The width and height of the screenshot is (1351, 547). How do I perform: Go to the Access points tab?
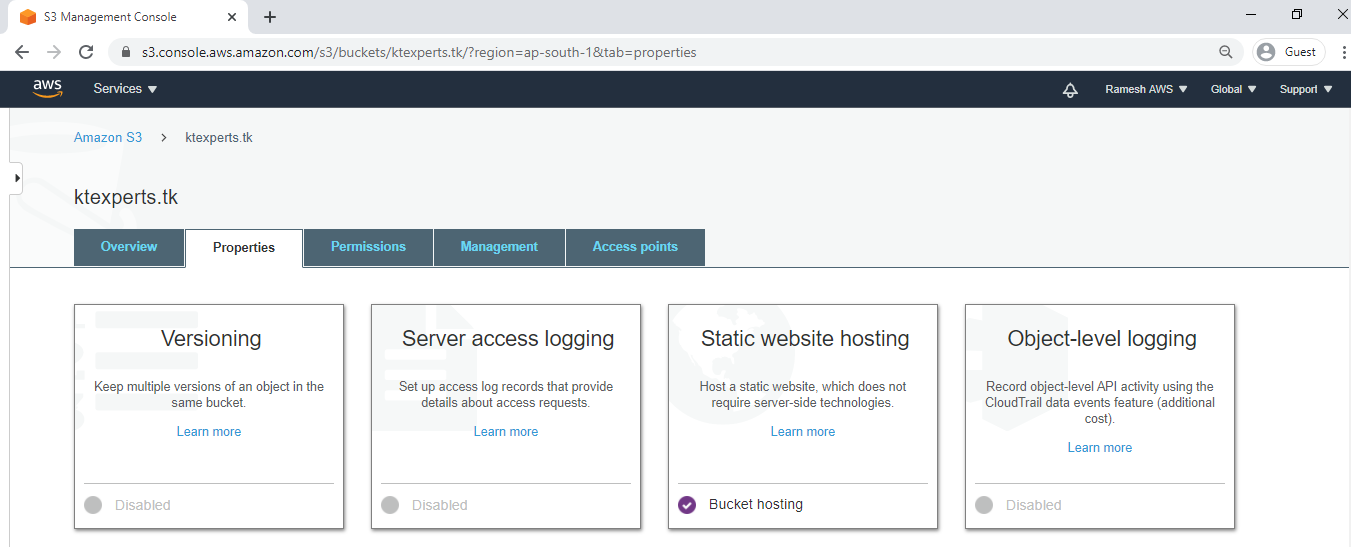coord(635,247)
